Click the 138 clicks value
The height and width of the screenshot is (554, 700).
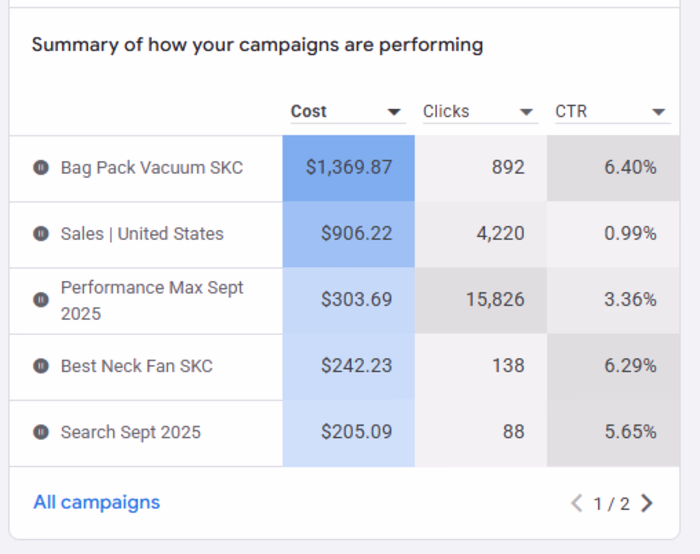[x=508, y=366]
